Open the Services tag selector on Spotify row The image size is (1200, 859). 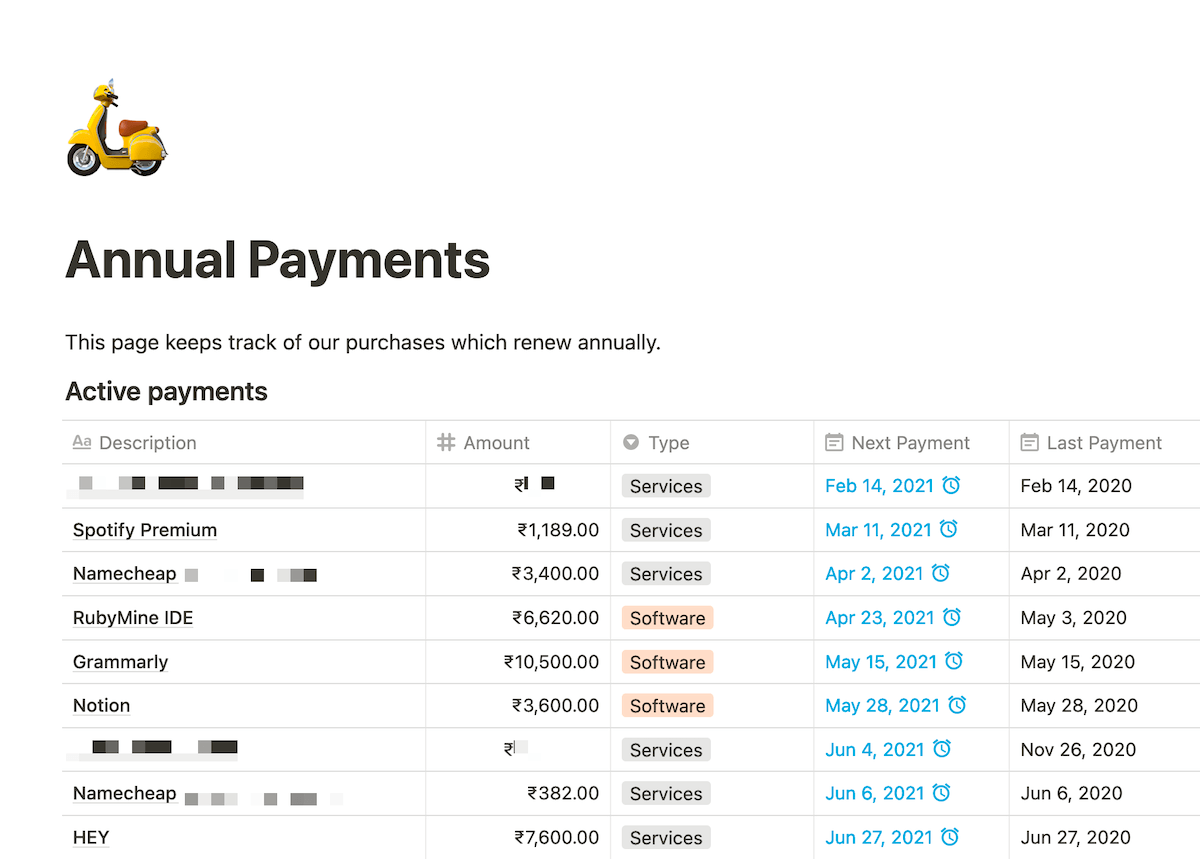pyautogui.click(x=665, y=529)
